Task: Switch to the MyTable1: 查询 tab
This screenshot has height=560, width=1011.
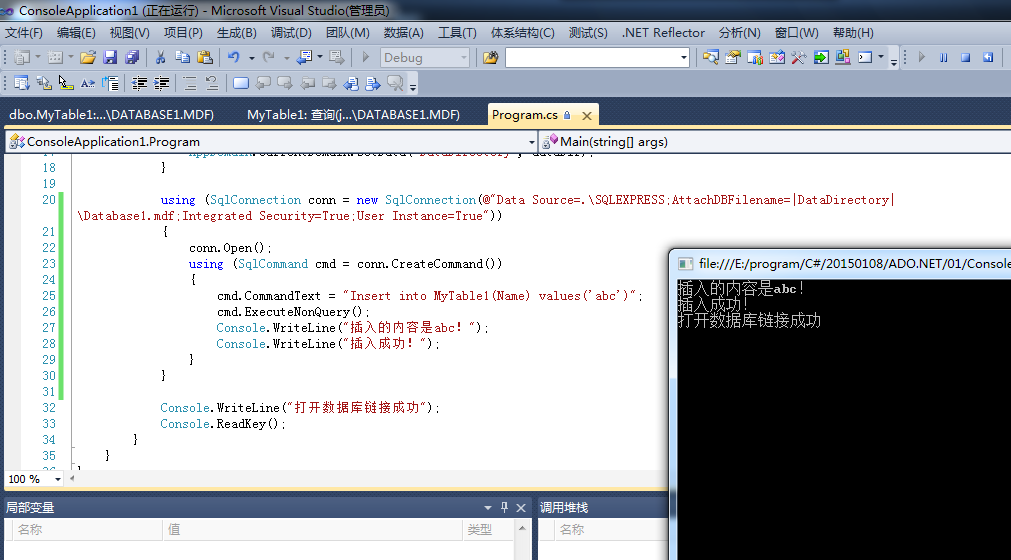Action: point(353,115)
